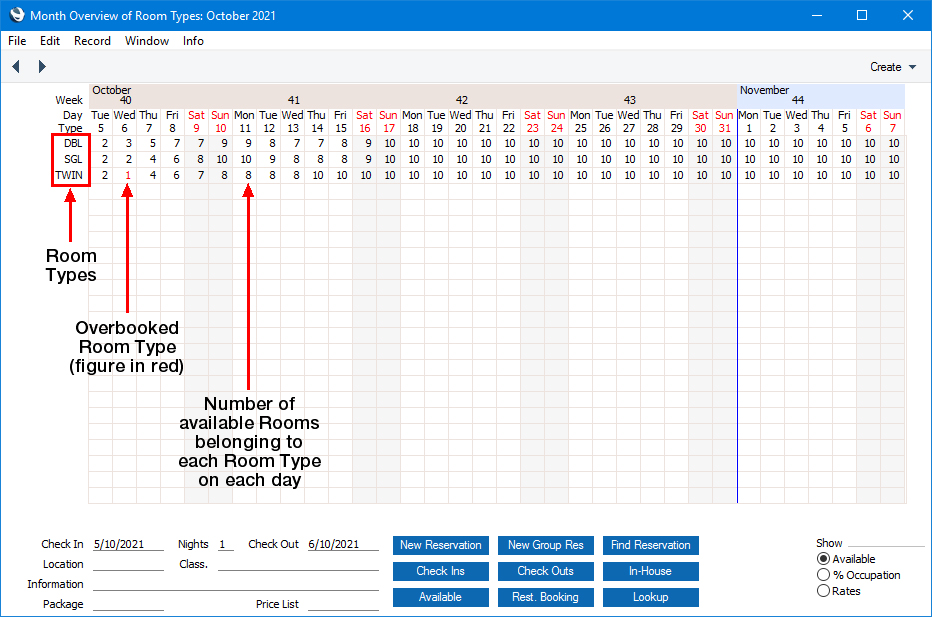Click week 44 header label
This screenshot has height=617, width=932.
(798, 100)
